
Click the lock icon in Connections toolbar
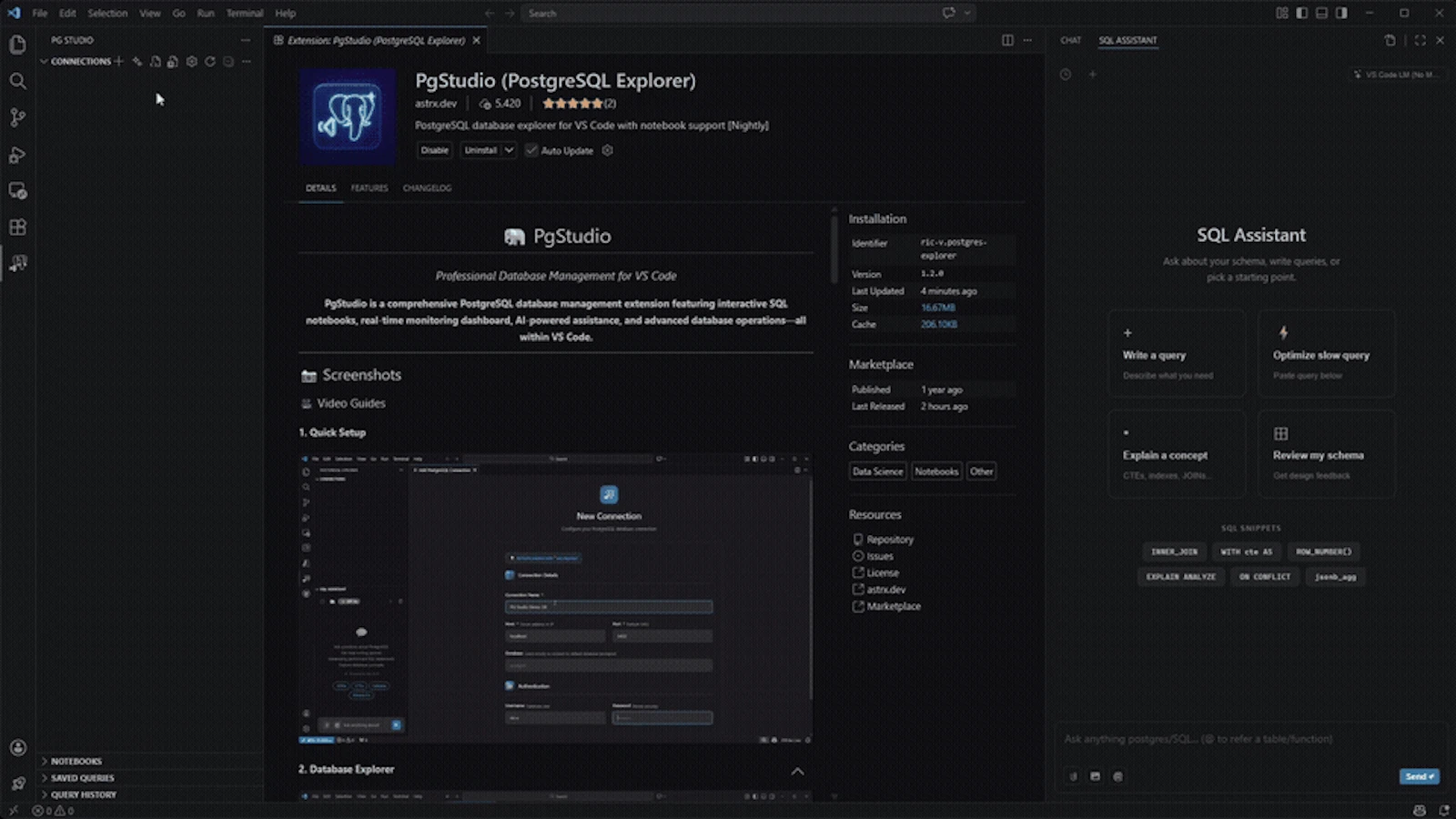[173, 61]
